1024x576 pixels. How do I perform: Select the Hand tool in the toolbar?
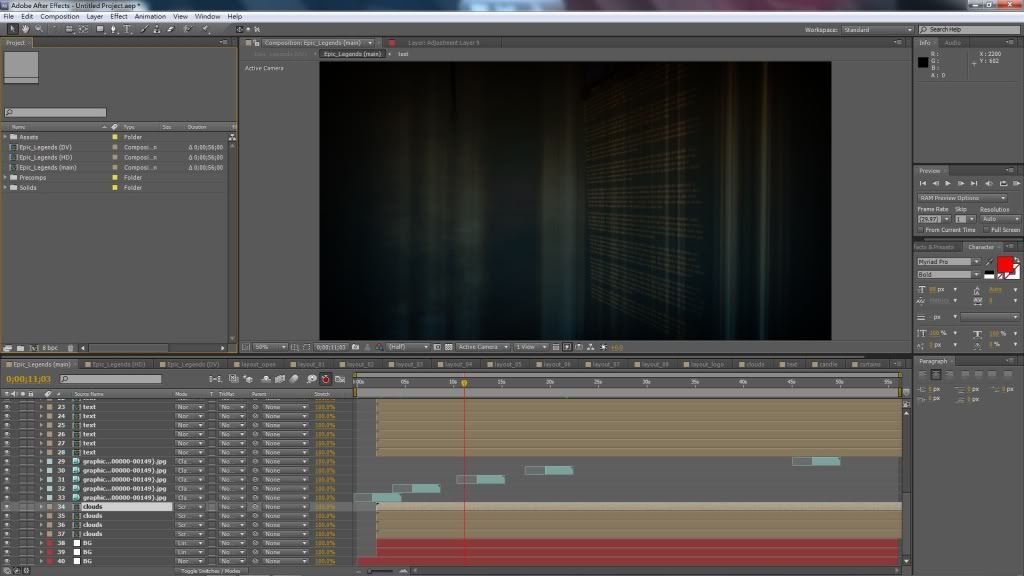[x=25, y=29]
